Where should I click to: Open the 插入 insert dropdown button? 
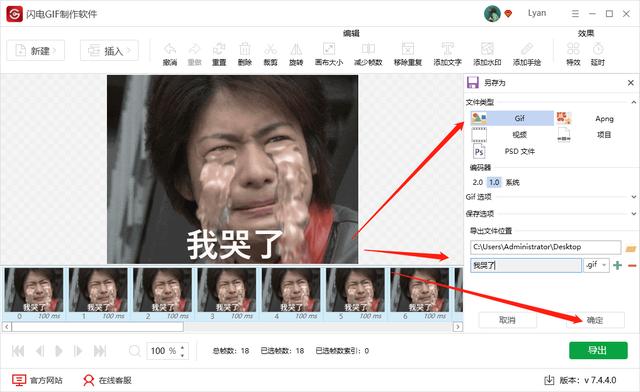coord(109,51)
